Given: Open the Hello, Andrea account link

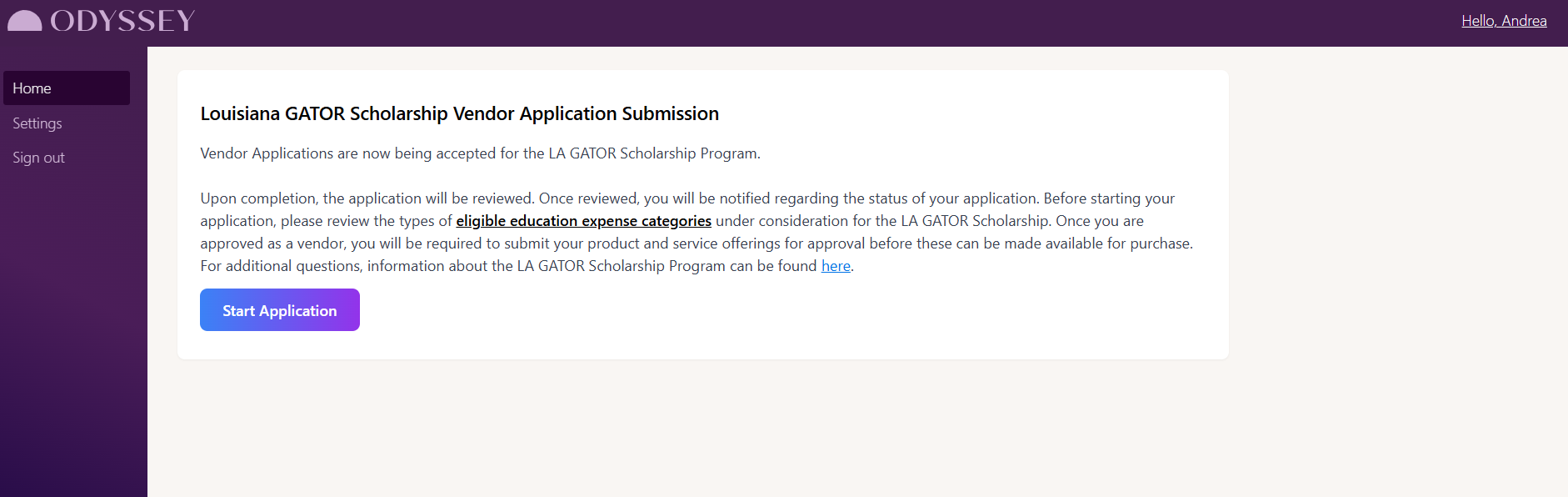Looking at the screenshot, I should click(x=1504, y=21).
